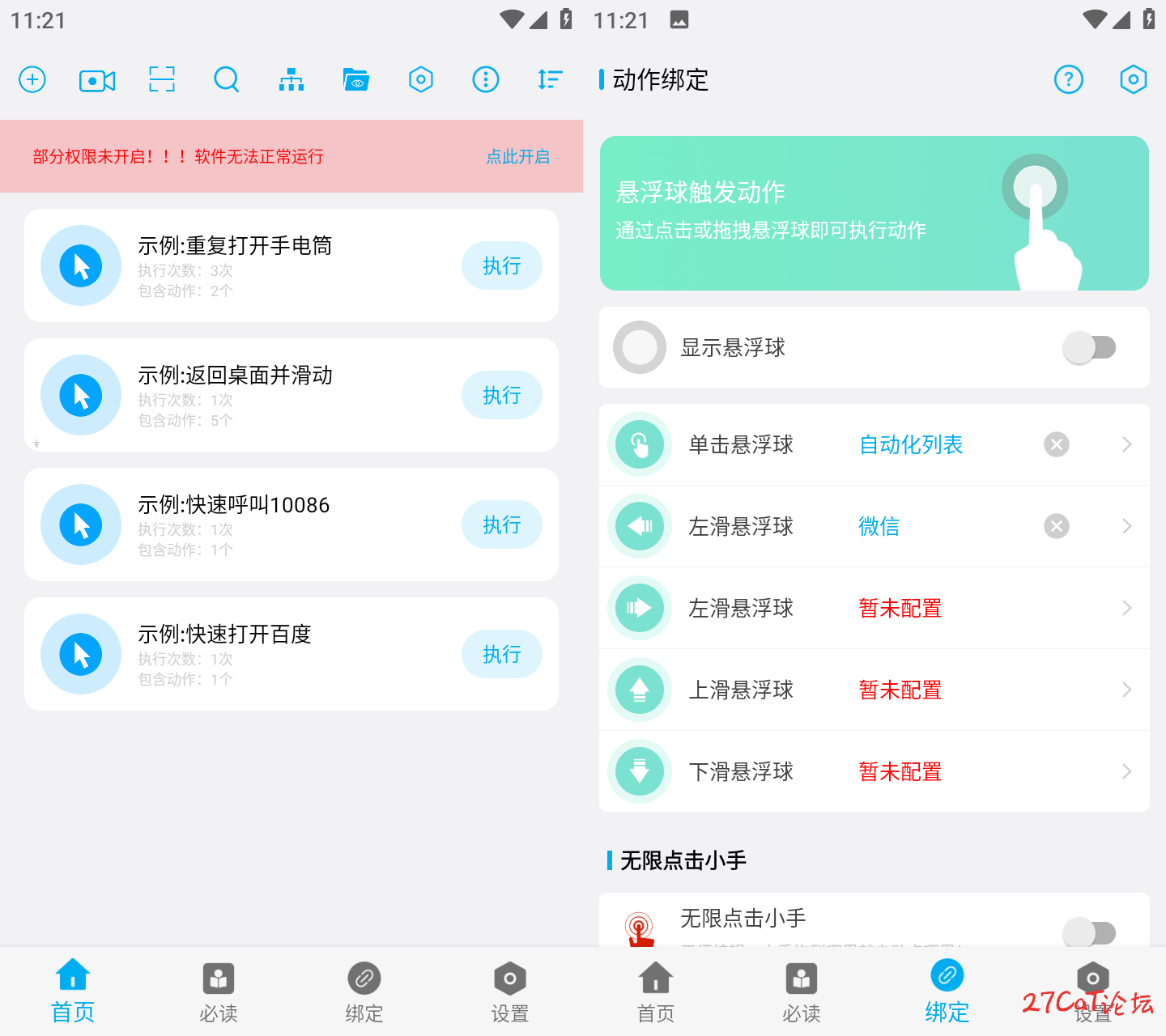Tap the gray floating ball icon
This screenshot has height=1036, width=1166.
(x=640, y=347)
